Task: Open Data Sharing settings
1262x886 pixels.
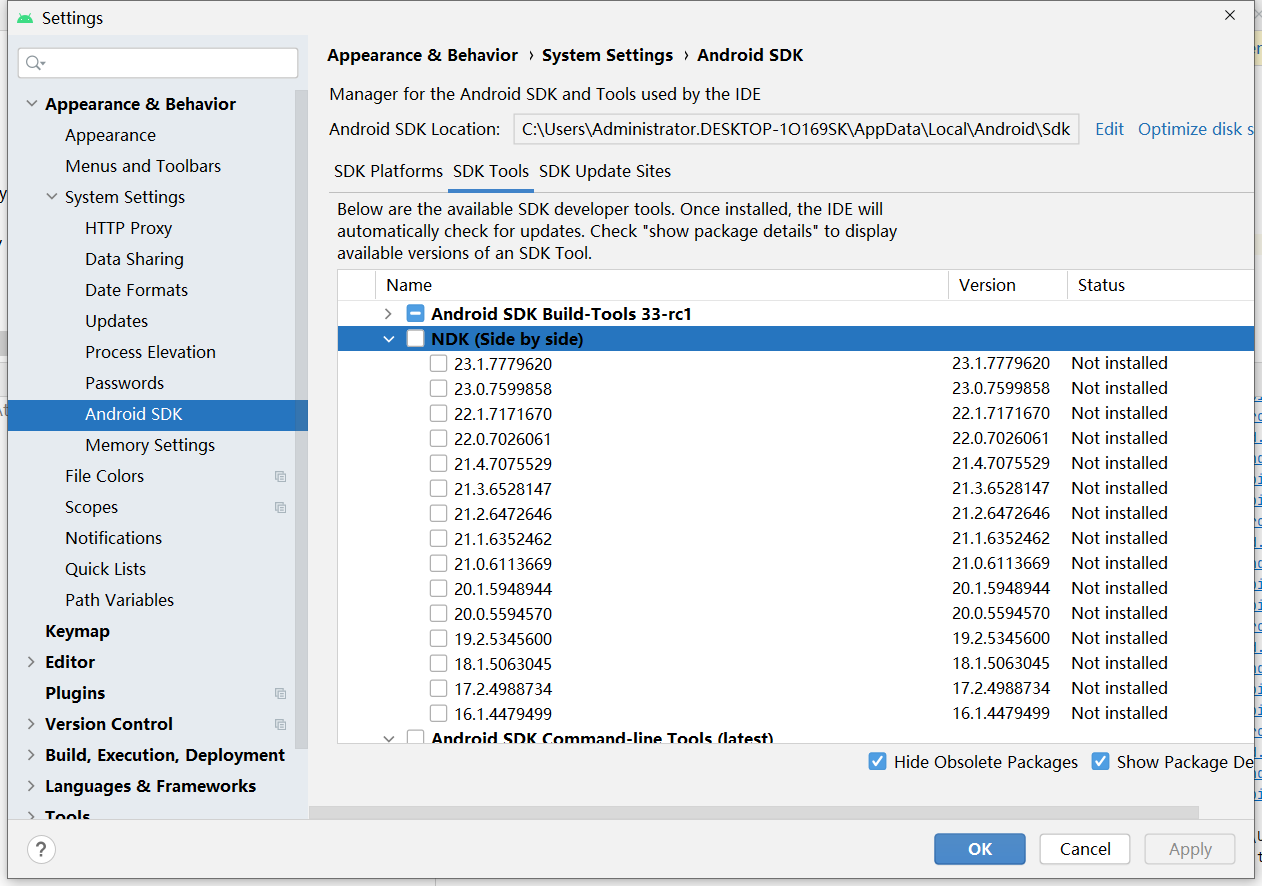Action: (134, 259)
